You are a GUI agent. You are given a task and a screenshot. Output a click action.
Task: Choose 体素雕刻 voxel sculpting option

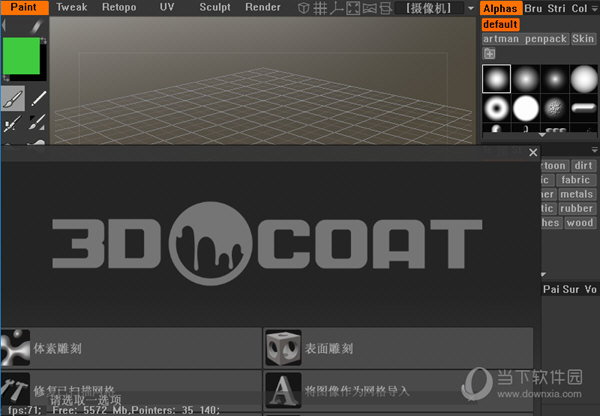(x=131, y=348)
